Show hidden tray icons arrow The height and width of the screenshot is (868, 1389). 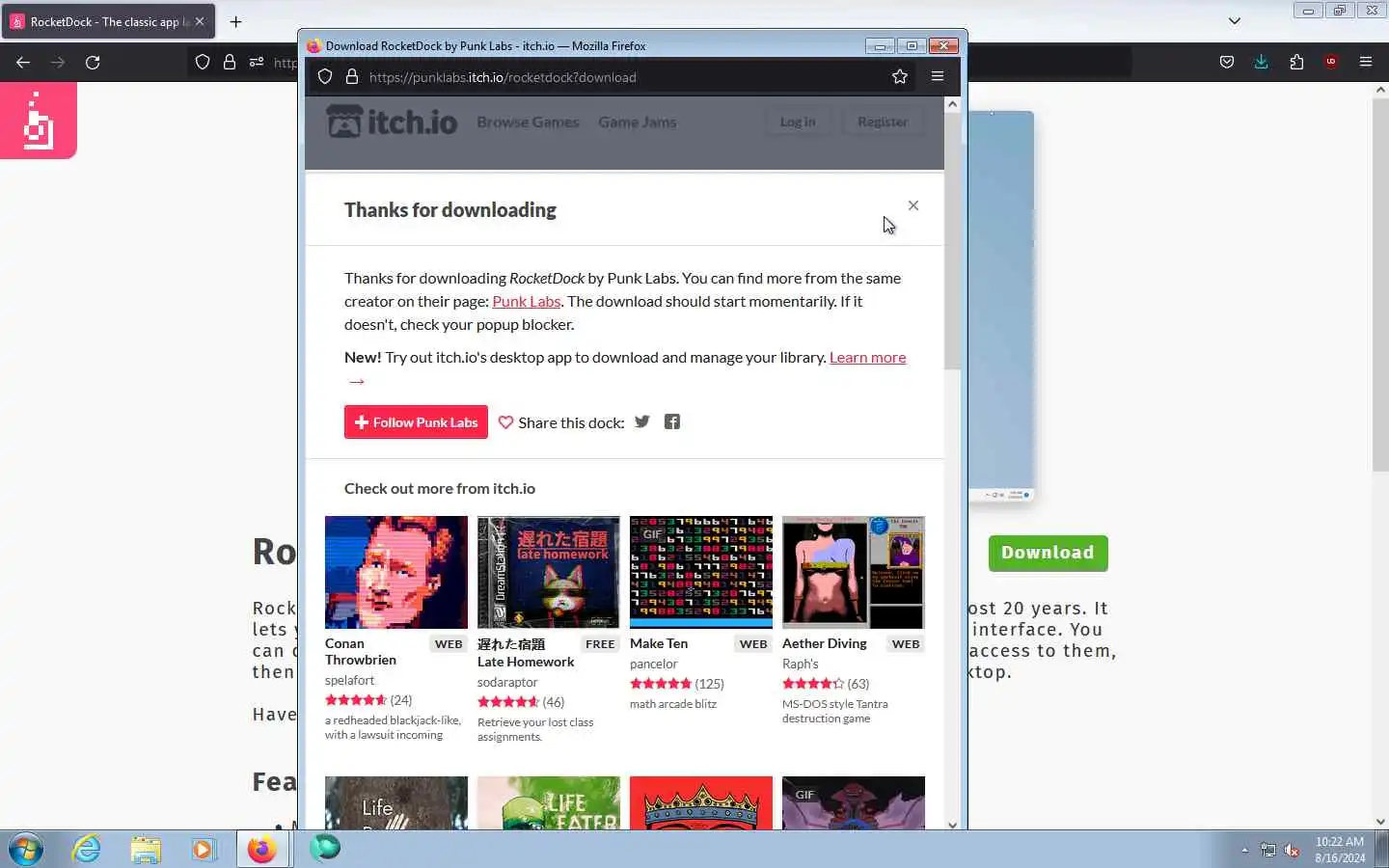tap(1245, 850)
